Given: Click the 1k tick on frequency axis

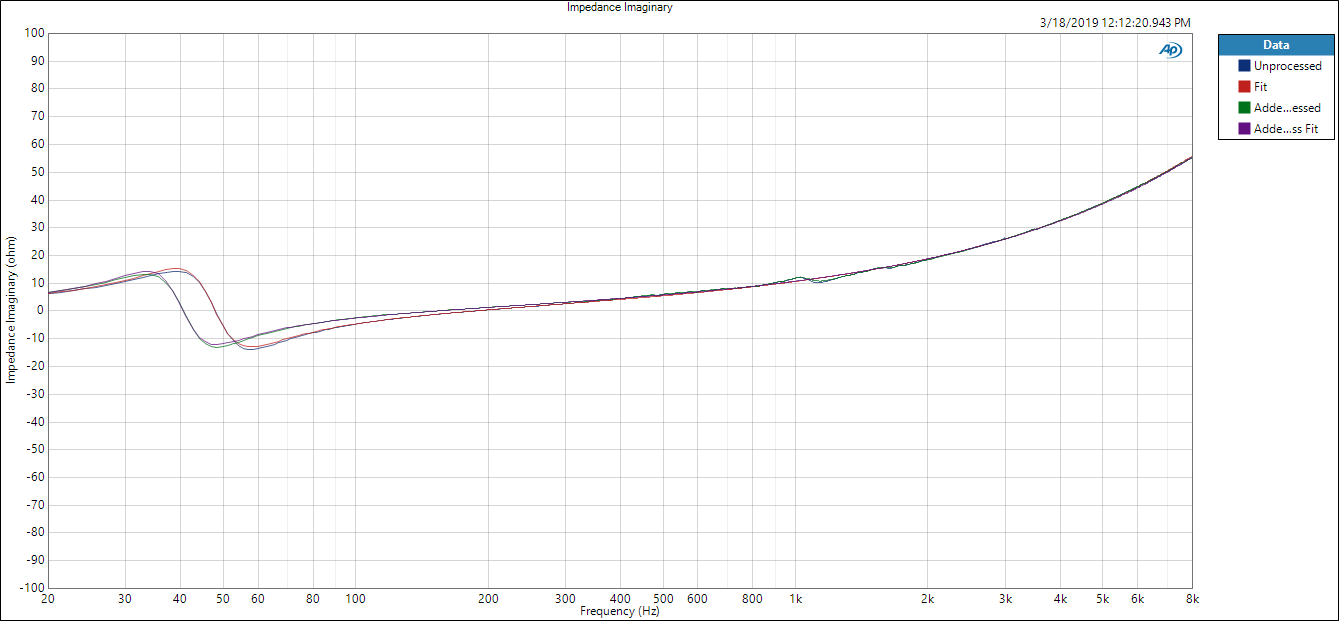Looking at the screenshot, I should click(x=796, y=599).
